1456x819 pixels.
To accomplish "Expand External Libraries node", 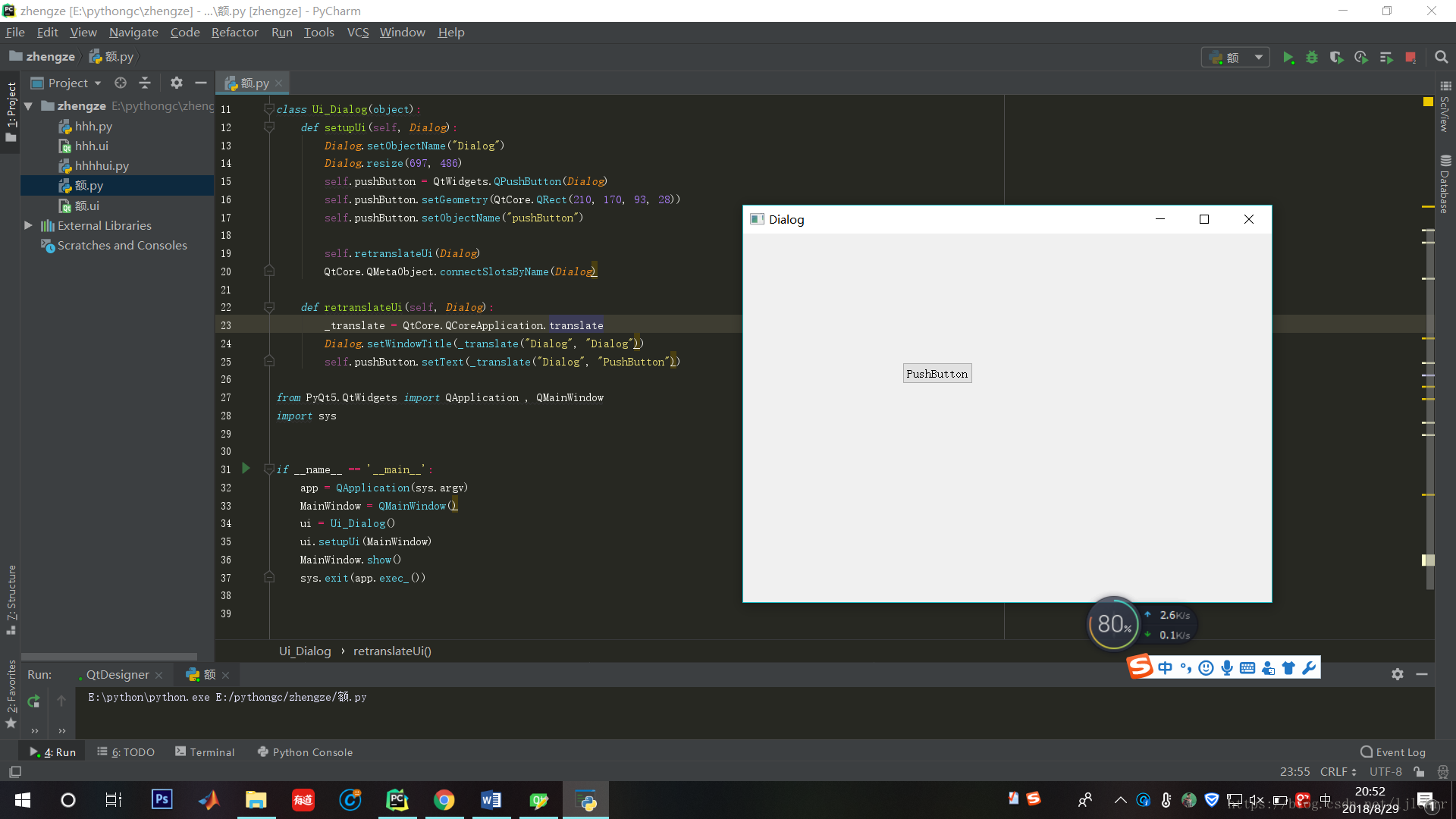I will coord(29,225).
